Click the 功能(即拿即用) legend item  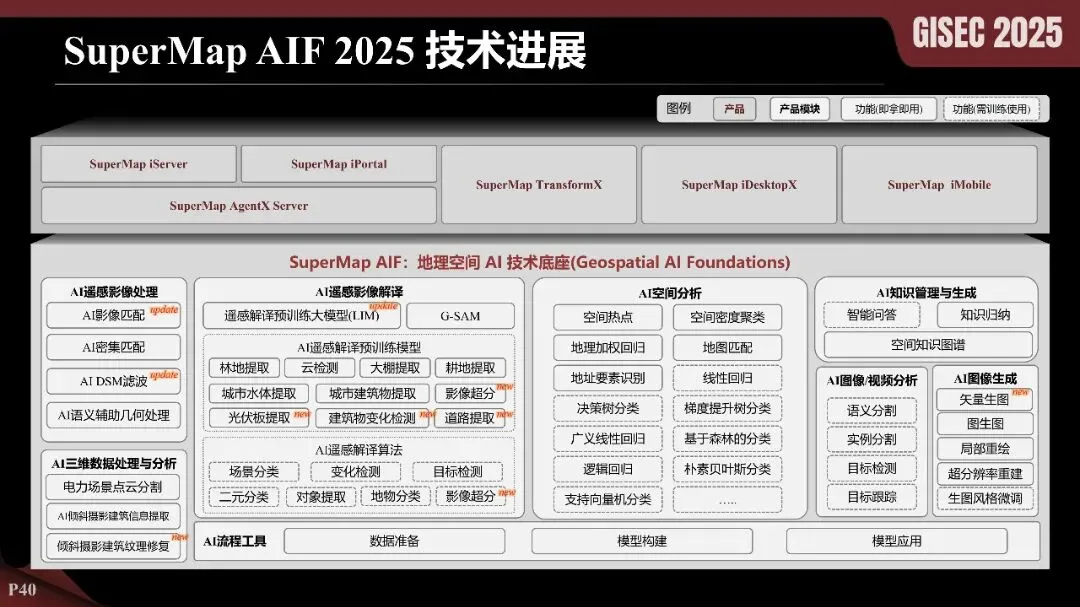click(889, 109)
